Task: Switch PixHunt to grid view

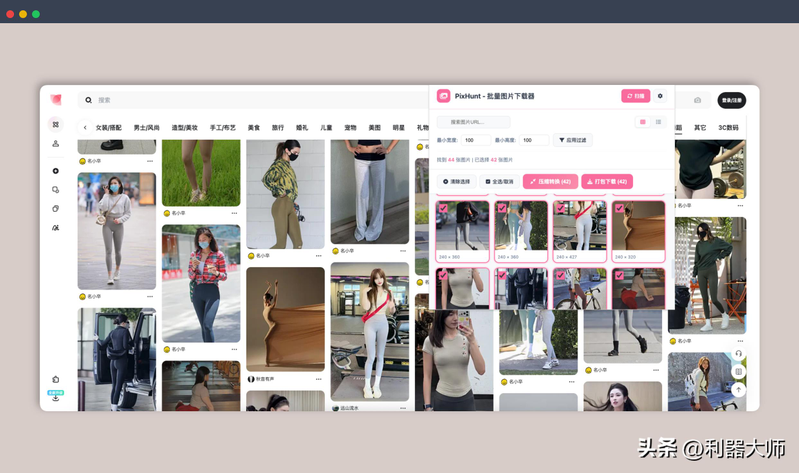Action: [x=642, y=122]
